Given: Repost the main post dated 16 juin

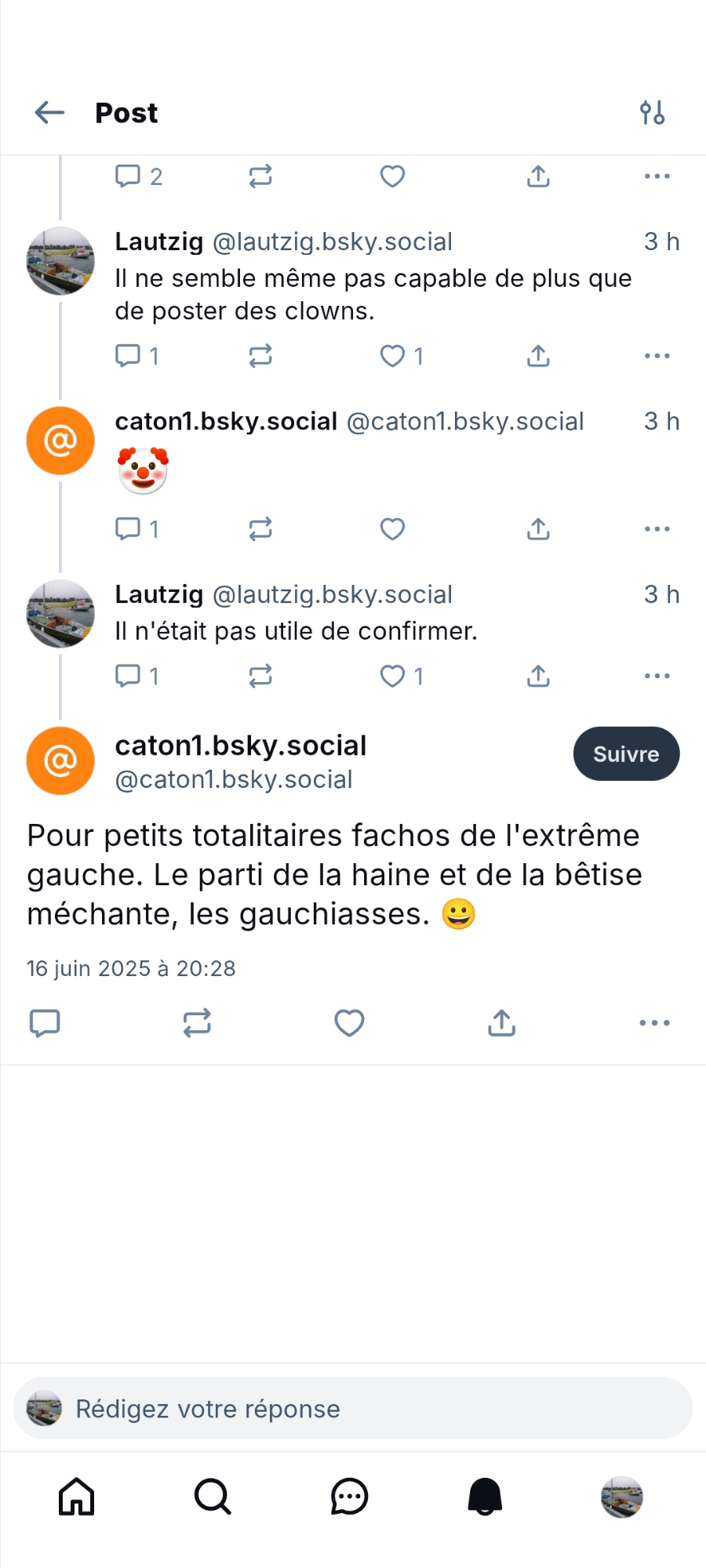Looking at the screenshot, I should tap(197, 1023).
